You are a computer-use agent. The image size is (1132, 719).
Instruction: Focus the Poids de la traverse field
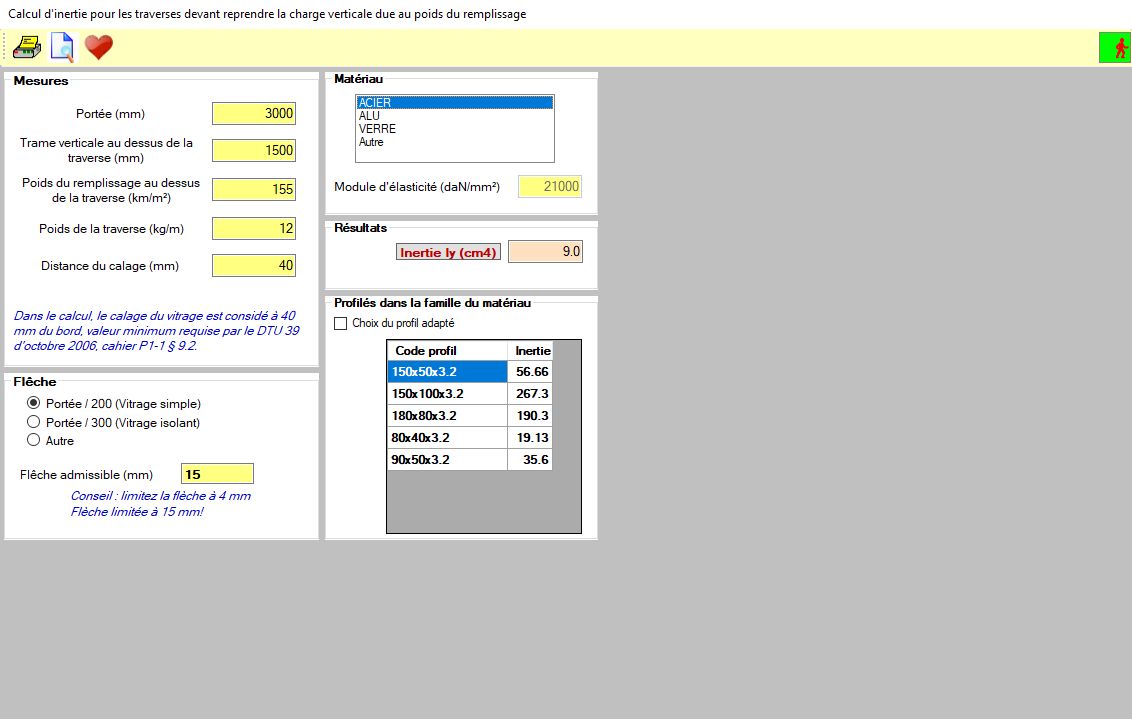click(254, 229)
